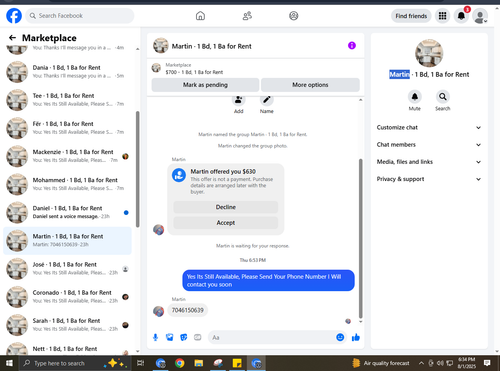The image size is (500, 371).
Task: Accept Martin's $630 offer
Action: 226,223
